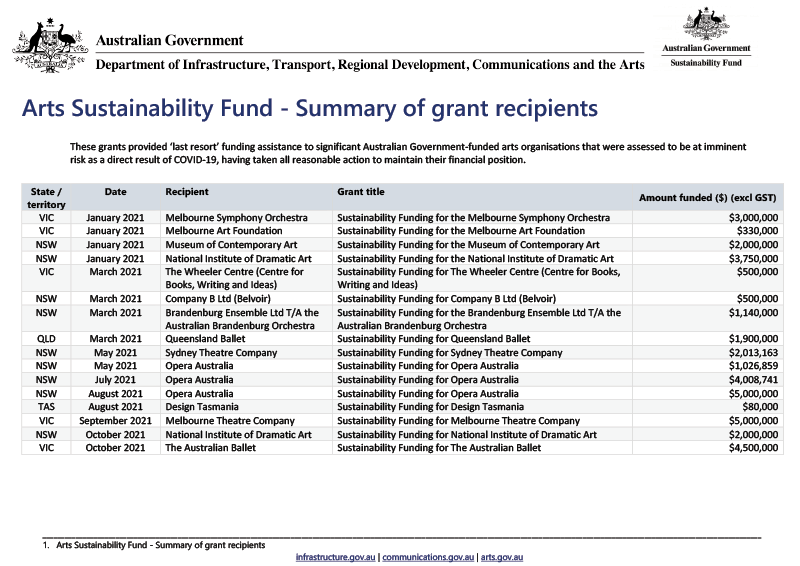The width and height of the screenshot is (800, 566).
Task: Select the 'State / territory' column header
Action: coord(46,196)
